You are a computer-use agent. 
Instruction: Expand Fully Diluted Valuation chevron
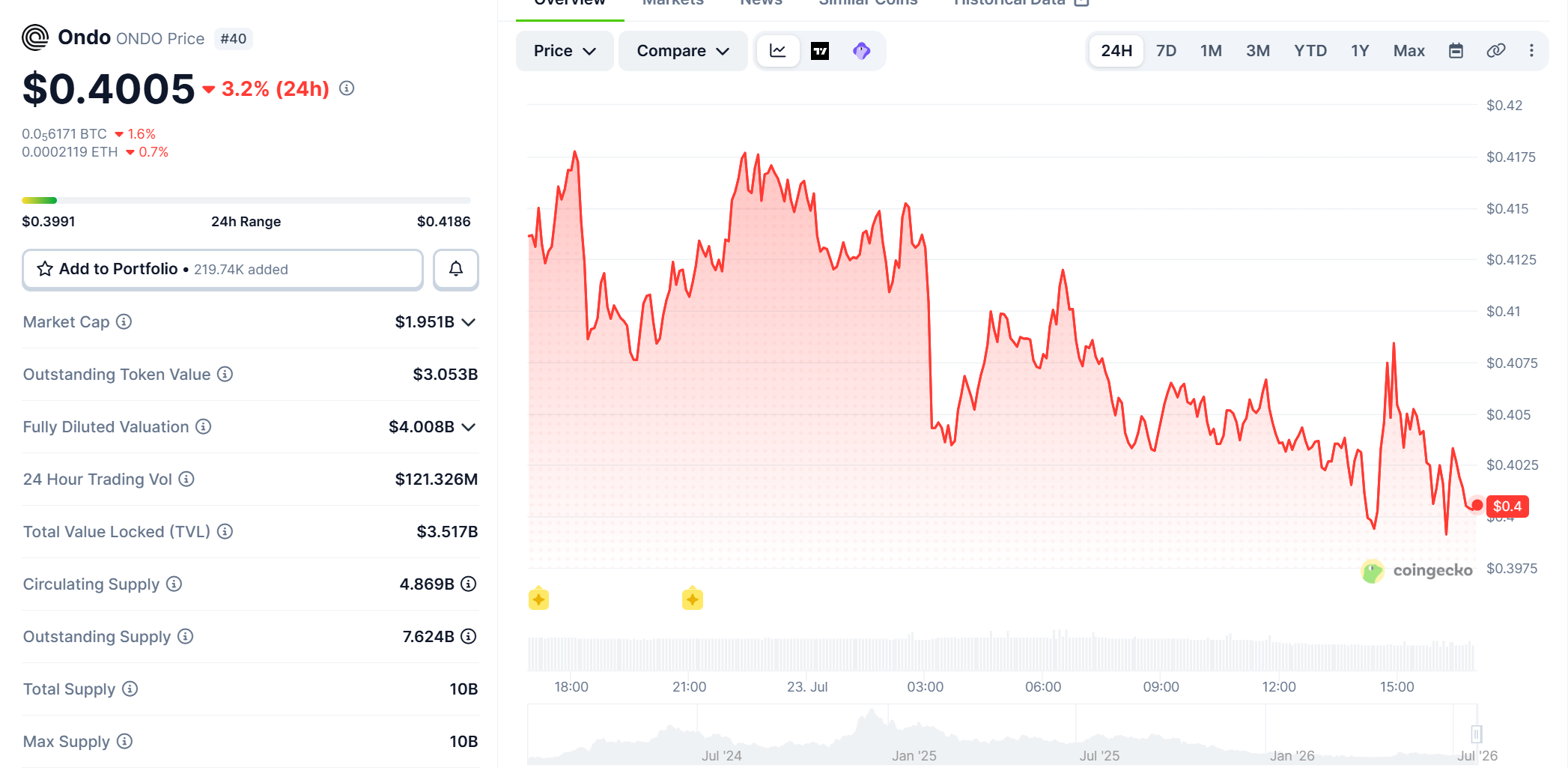pyautogui.click(x=469, y=427)
